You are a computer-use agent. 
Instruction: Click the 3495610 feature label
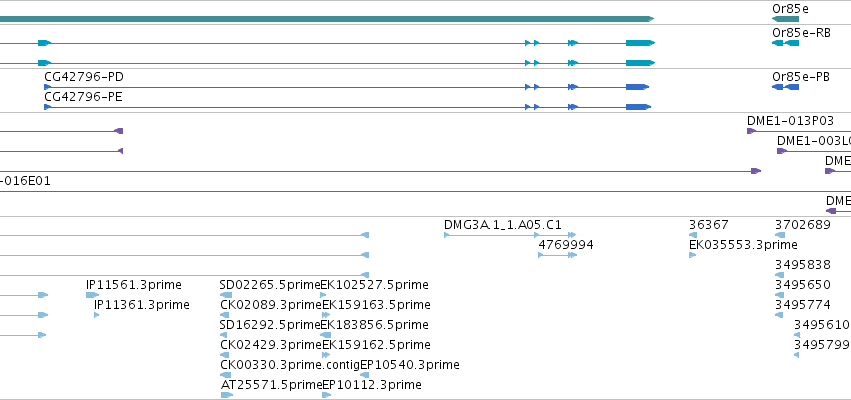(x=822, y=325)
